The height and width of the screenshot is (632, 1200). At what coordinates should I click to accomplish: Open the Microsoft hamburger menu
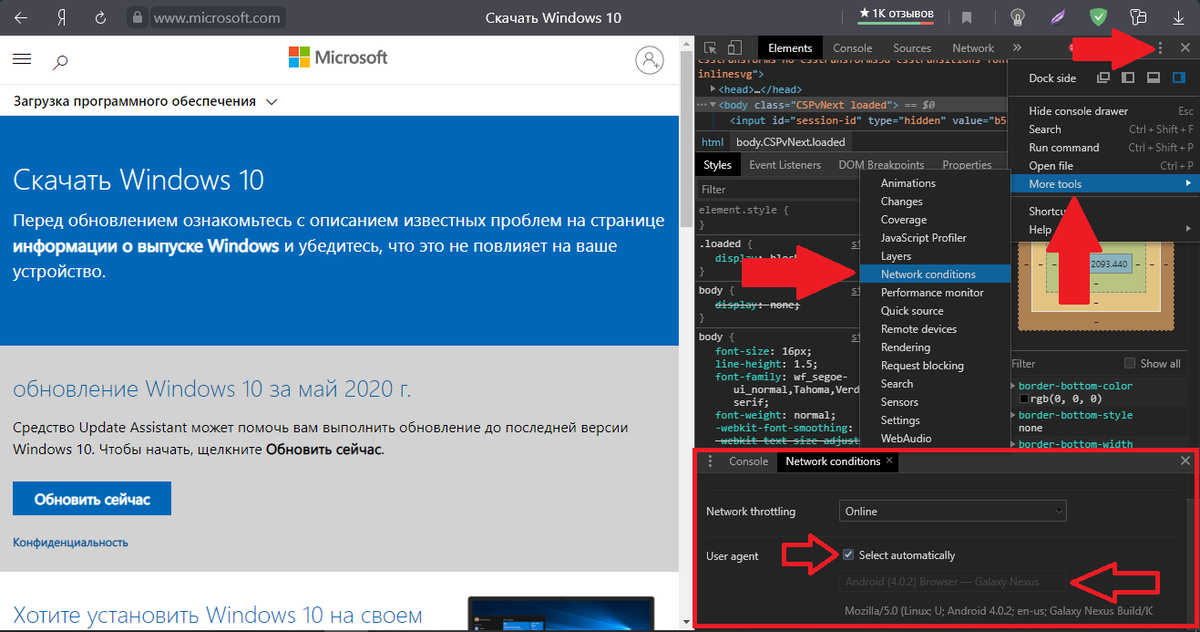tap(22, 60)
